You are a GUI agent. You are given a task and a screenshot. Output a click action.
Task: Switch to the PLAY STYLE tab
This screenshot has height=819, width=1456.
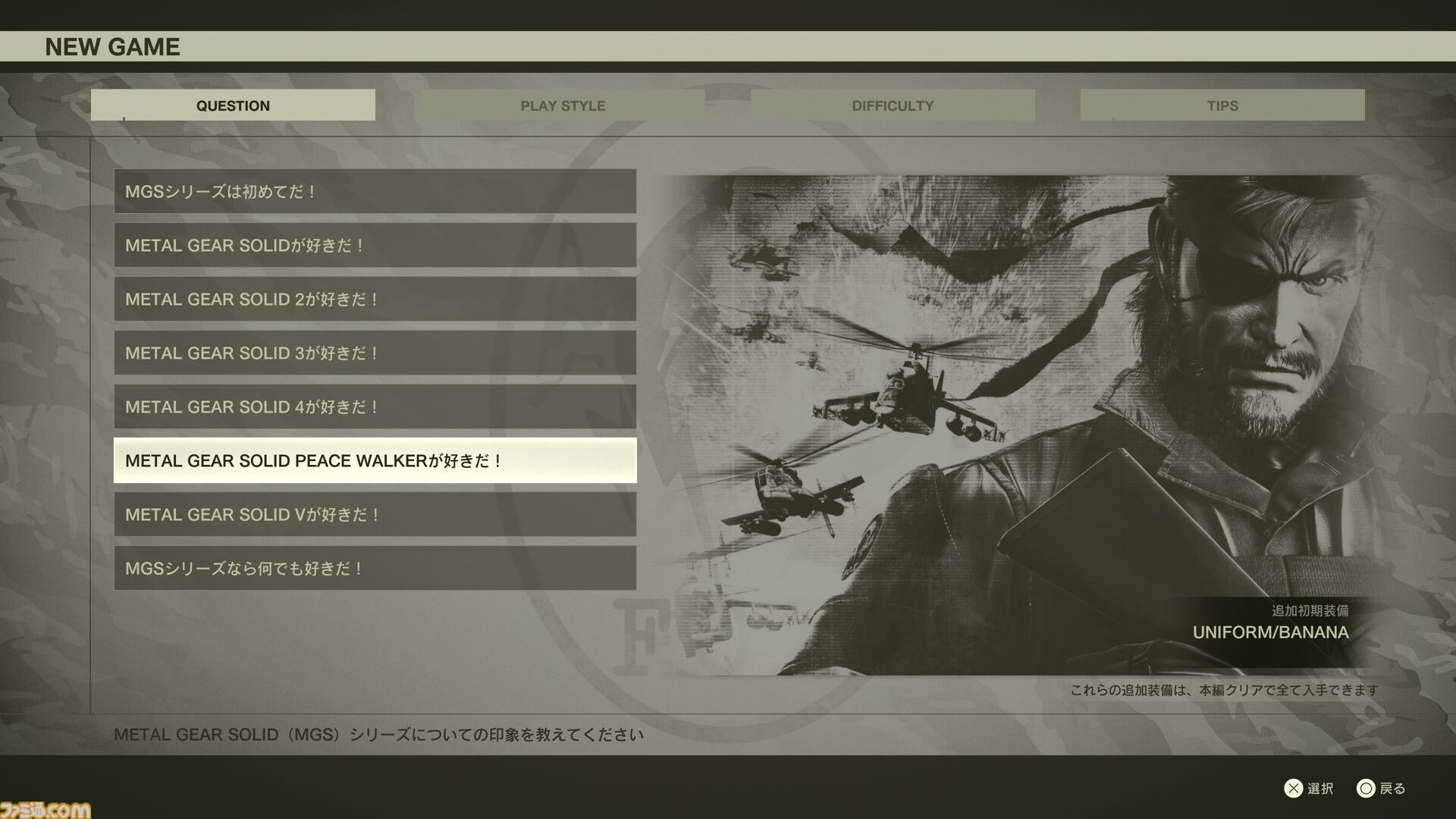click(x=563, y=105)
